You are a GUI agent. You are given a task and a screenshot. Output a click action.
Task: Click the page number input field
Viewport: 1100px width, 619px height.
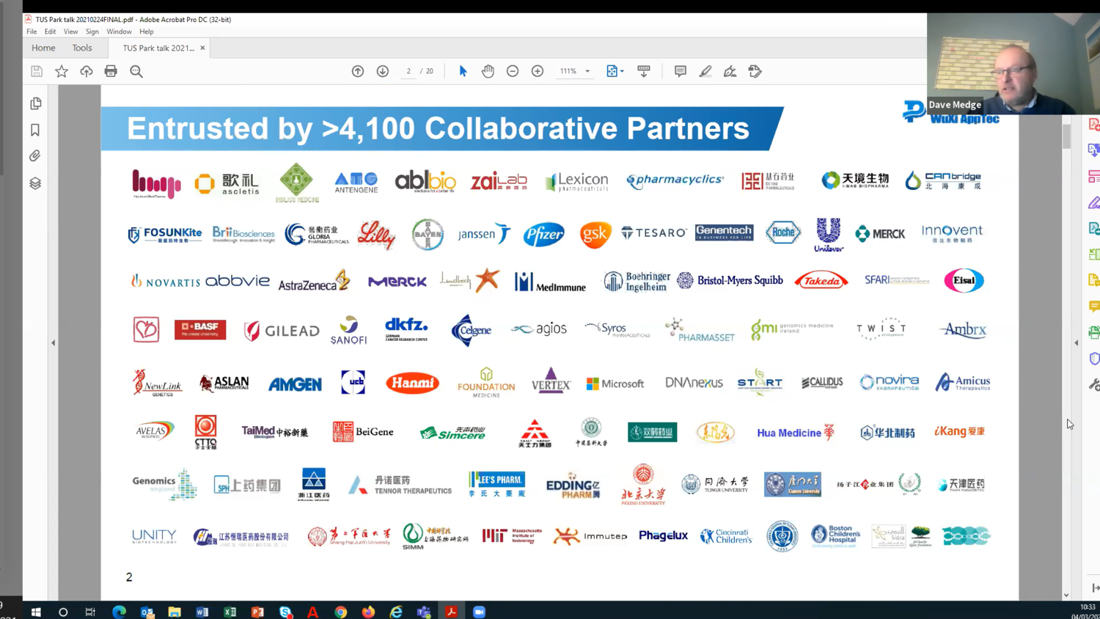click(409, 72)
